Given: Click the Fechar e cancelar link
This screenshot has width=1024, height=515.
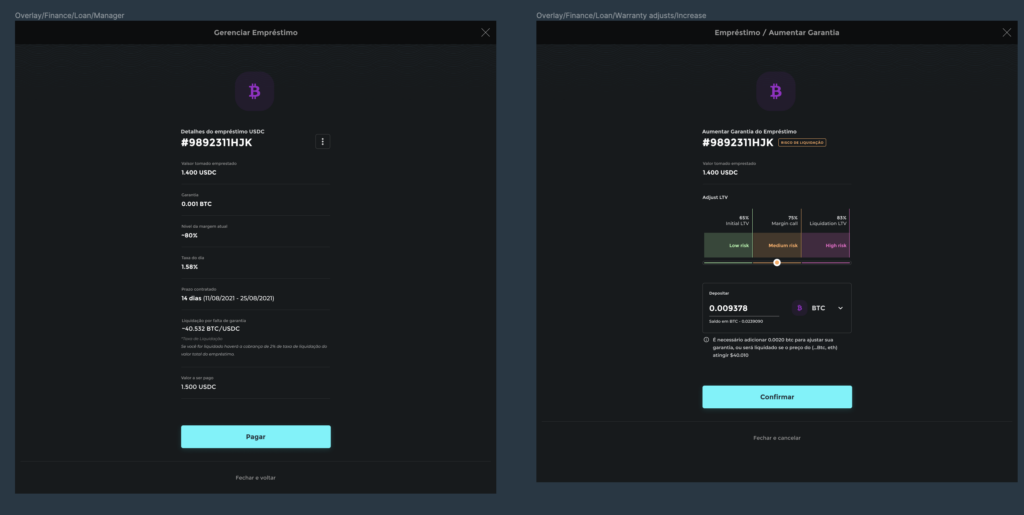Looking at the screenshot, I should point(777,438).
